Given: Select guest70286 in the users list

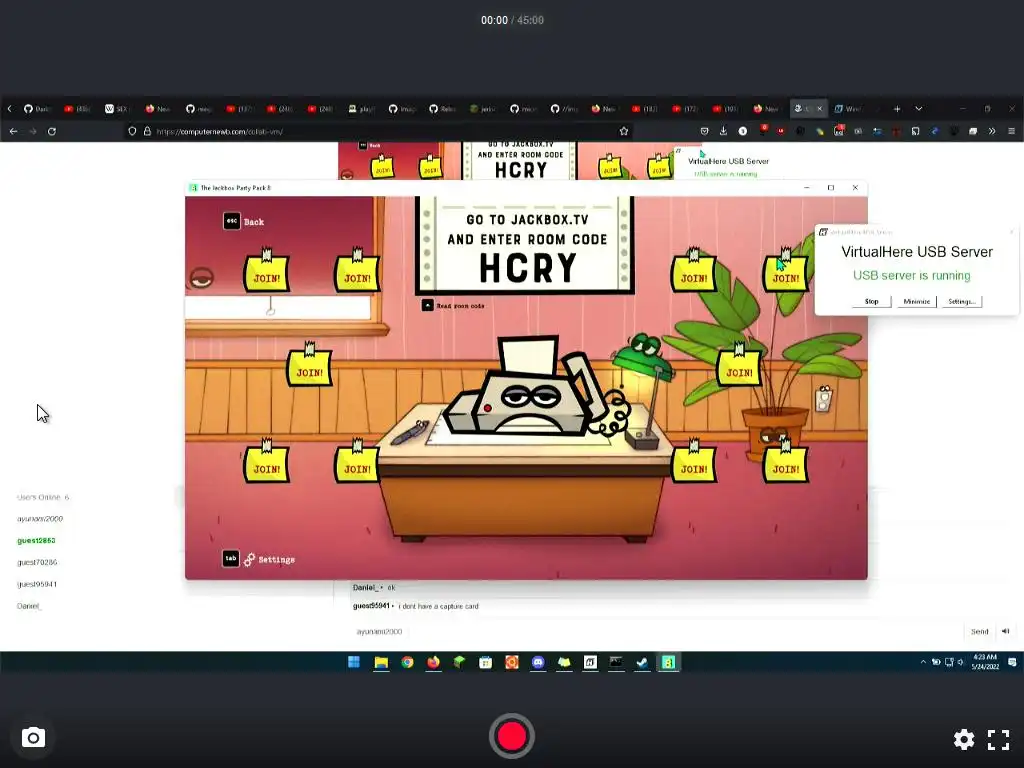Looking at the screenshot, I should (x=37, y=562).
